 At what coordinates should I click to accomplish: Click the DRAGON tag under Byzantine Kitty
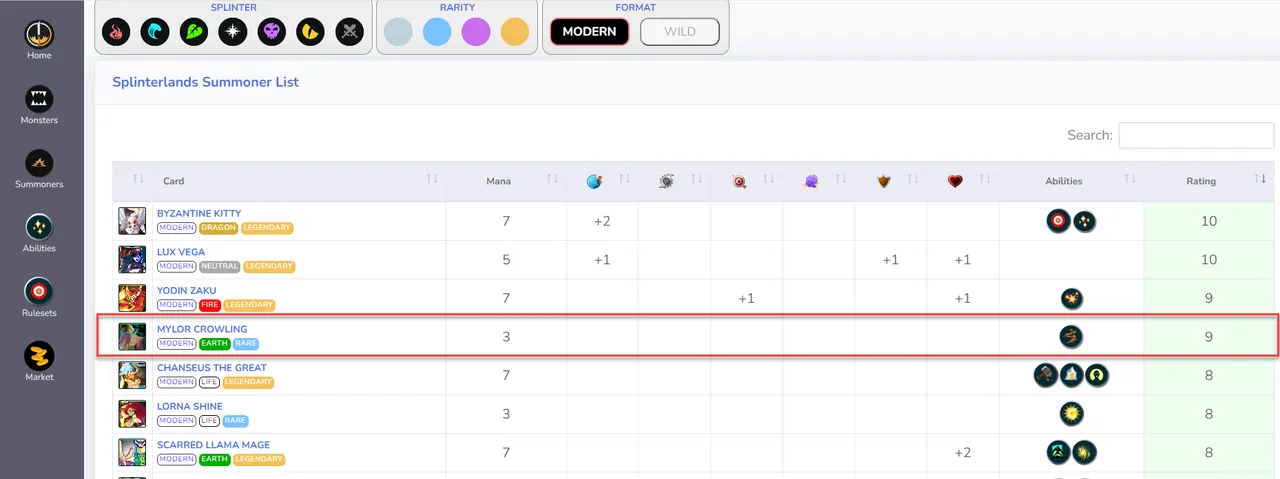click(x=219, y=228)
